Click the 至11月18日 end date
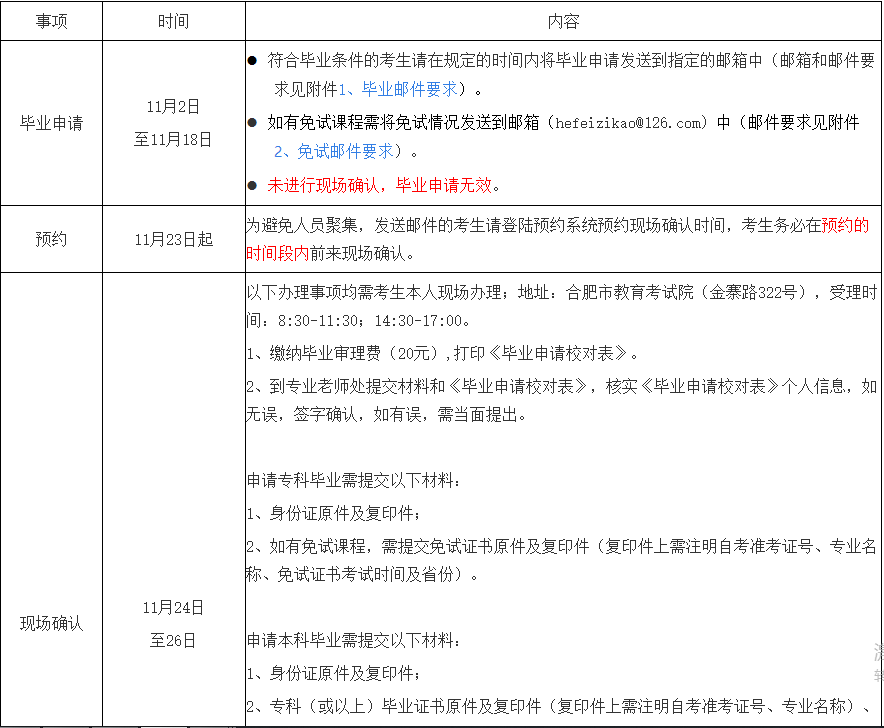The width and height of the screenshot is (884, 728). point(173,140)
